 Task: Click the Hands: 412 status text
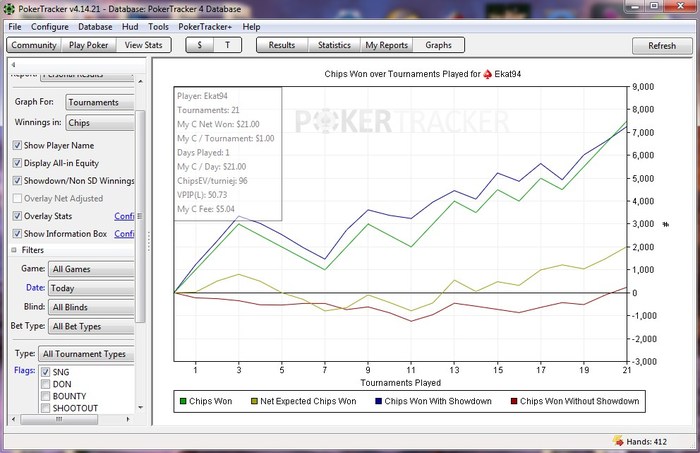click(x=646, y=442)
